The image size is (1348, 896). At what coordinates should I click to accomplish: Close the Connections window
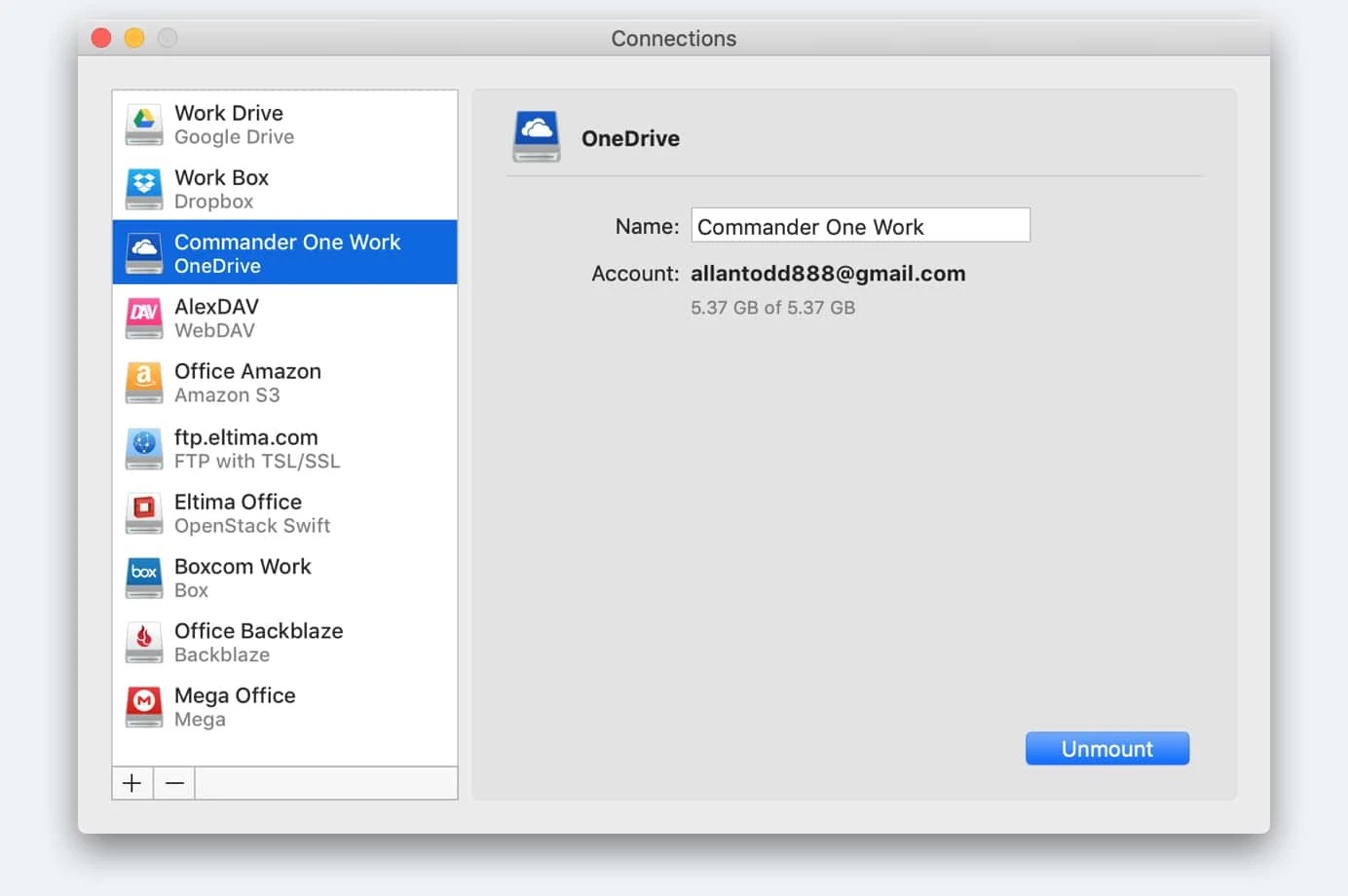(x=101, y=38)
